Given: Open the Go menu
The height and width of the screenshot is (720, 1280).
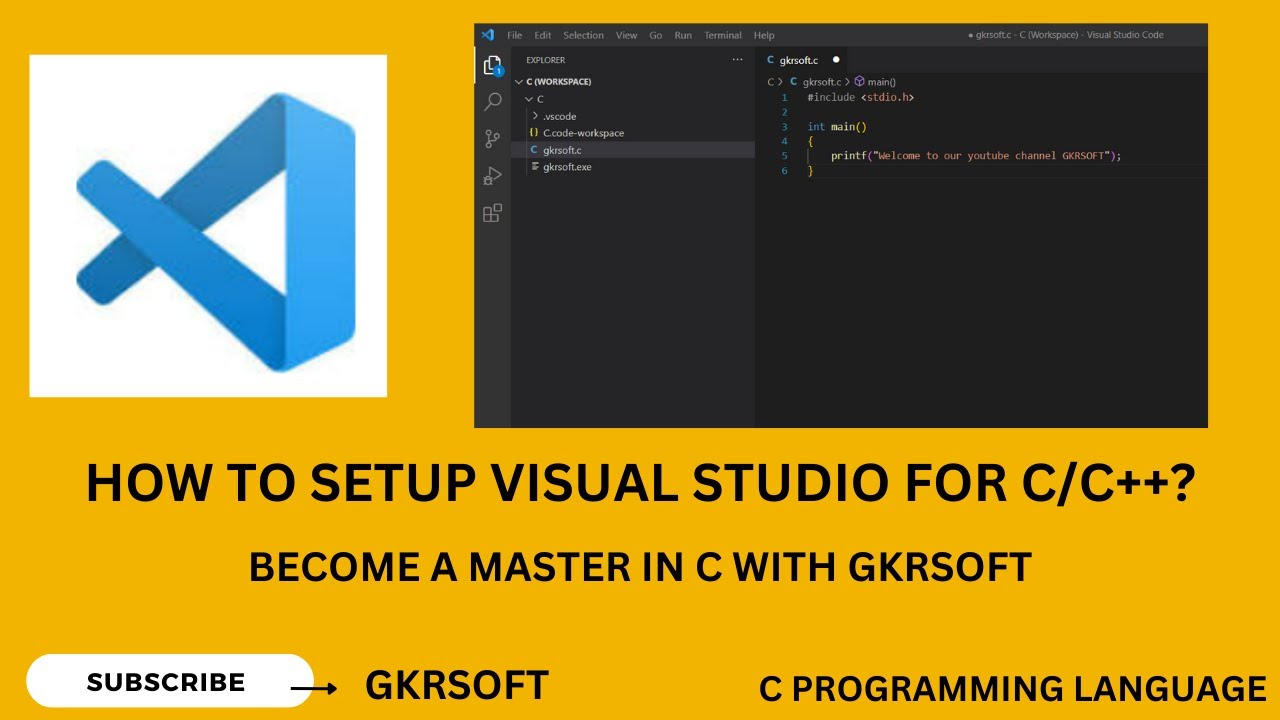Looking at the screenshot, I should (656, 35).
